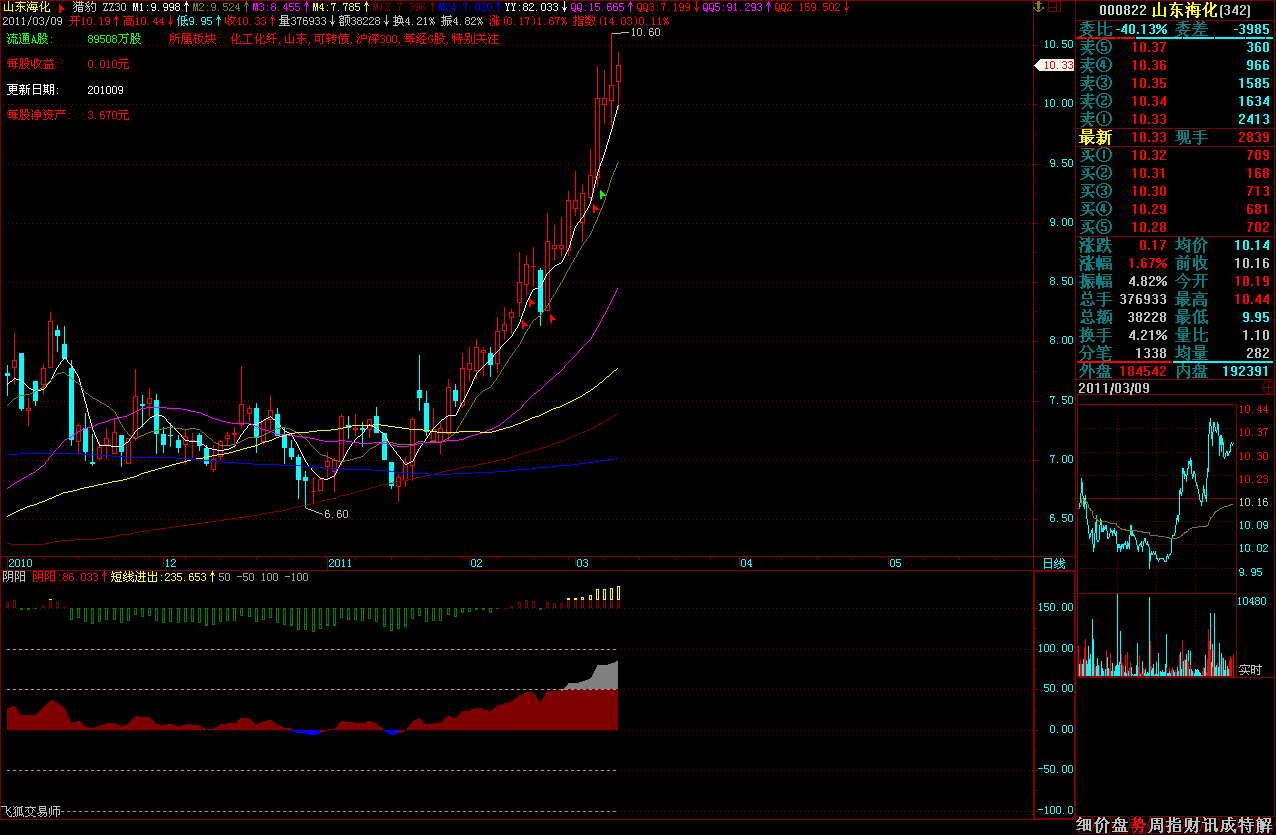Click the 卖① 10.33 ask row

pyautogui.click(x=1175, y=119)
